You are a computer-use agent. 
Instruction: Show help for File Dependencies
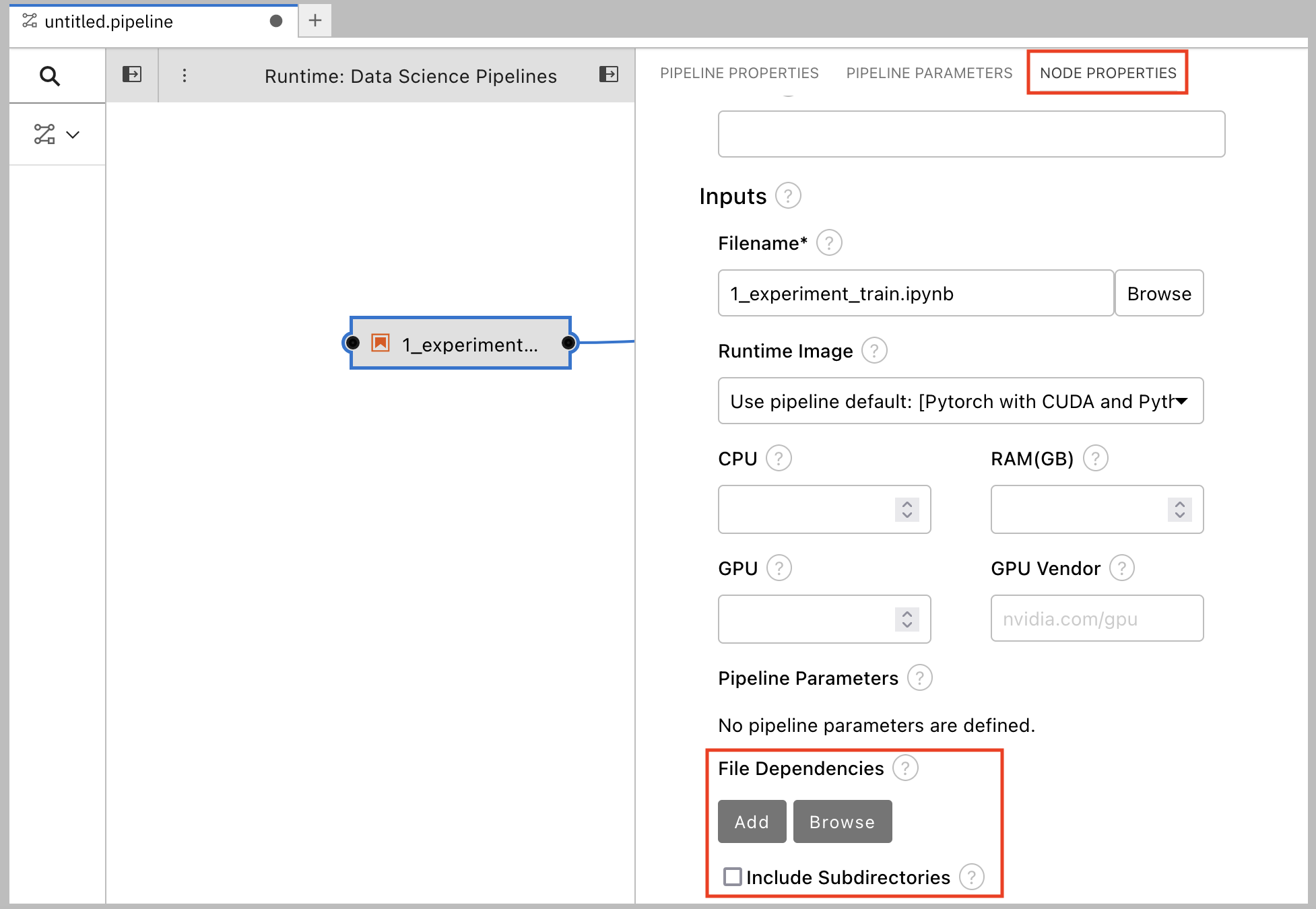point(905,768)
